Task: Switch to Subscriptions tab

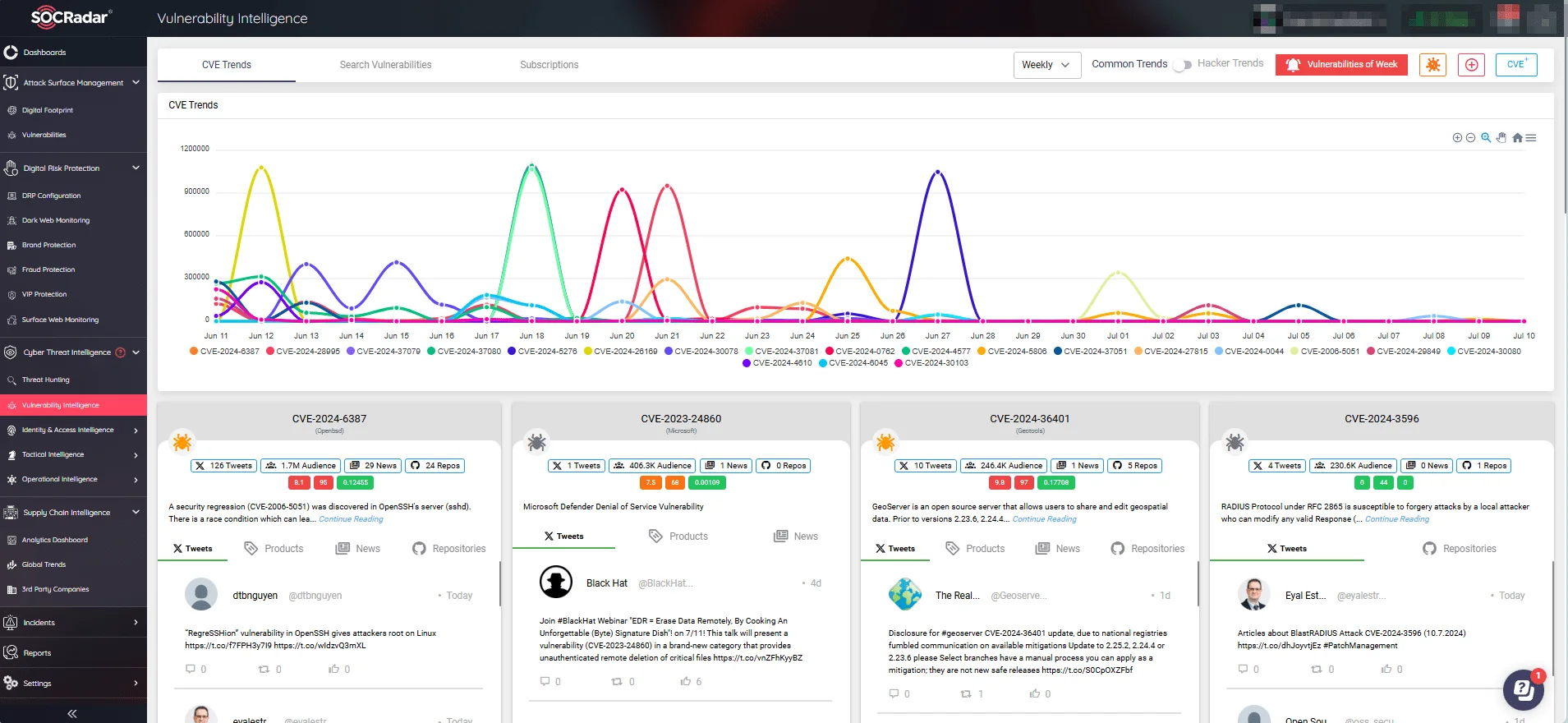Action: (549, 65)
